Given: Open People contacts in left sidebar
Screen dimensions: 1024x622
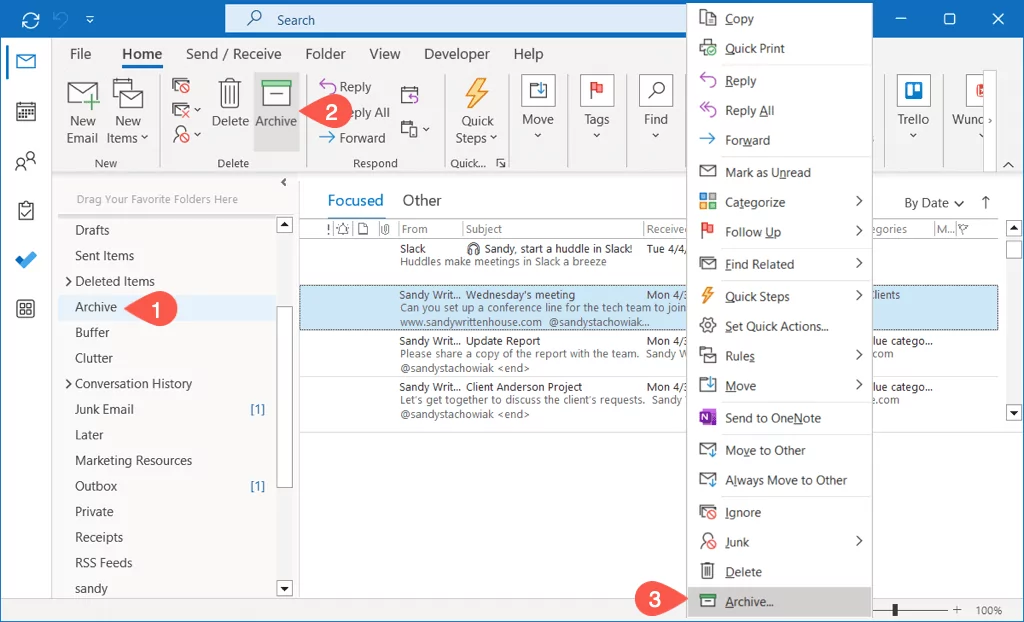Looking at the screenshot, I should (26, 161).
